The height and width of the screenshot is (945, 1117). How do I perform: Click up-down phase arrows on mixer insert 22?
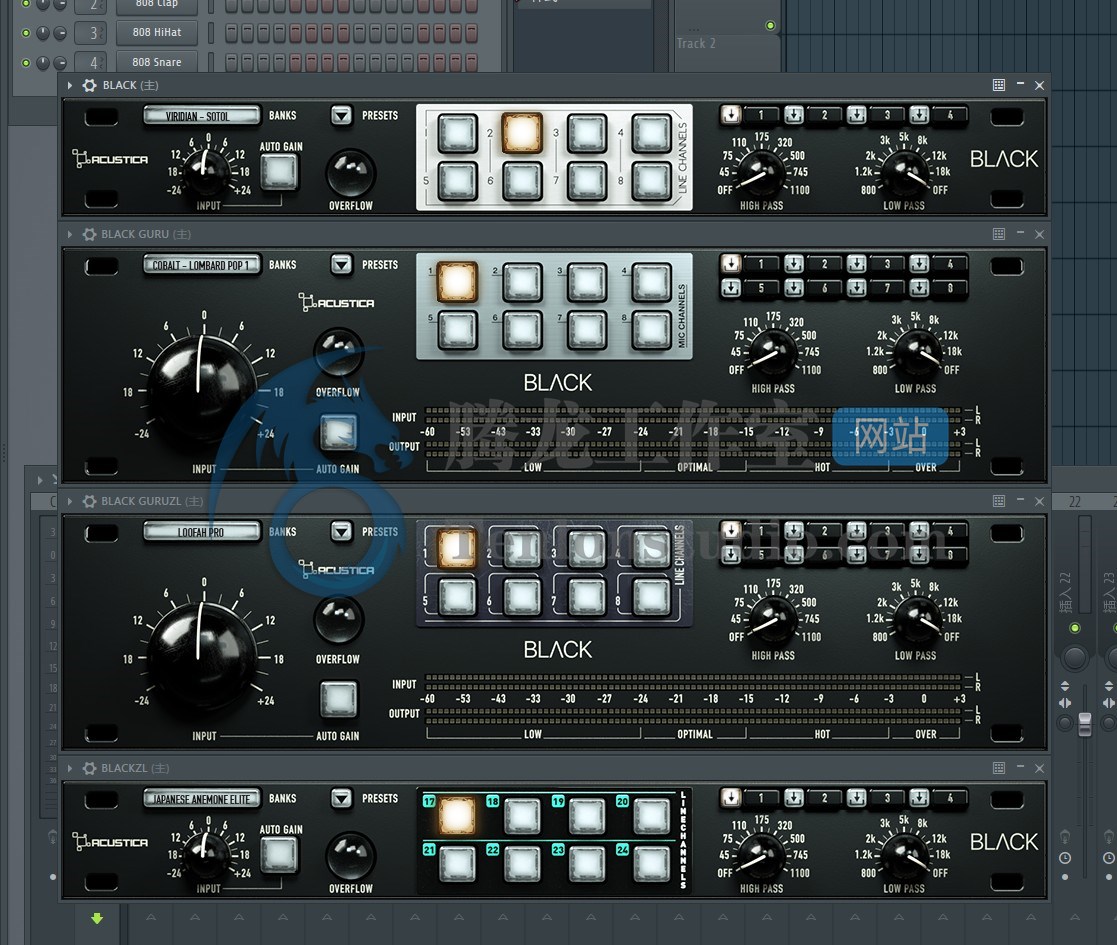[x=1065, y=686]
